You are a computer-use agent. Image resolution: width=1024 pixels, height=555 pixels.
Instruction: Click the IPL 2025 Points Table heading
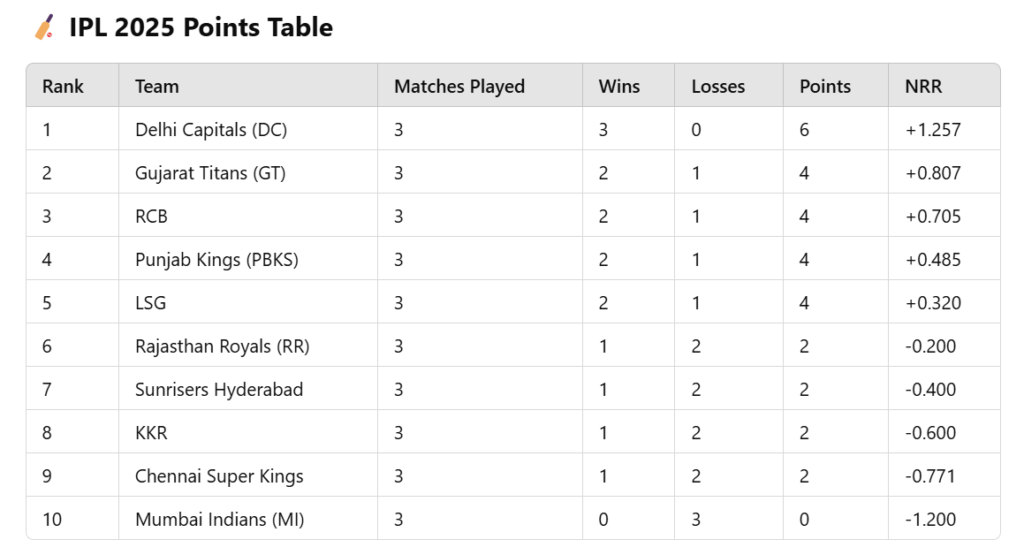[x=201, y=27]
